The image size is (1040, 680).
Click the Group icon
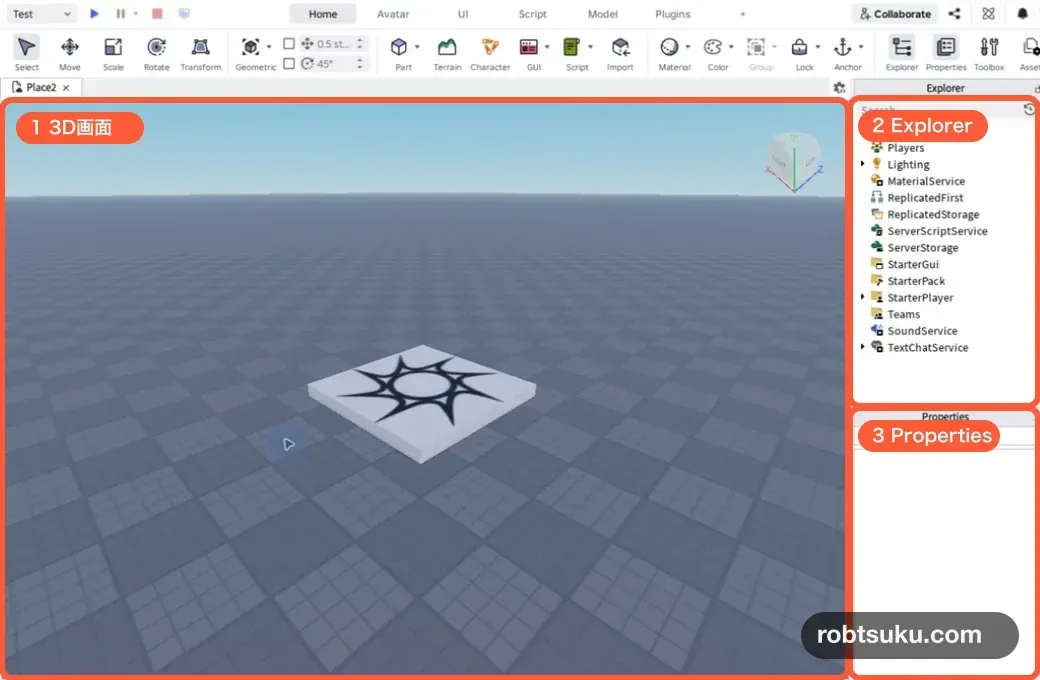point(756,47)
